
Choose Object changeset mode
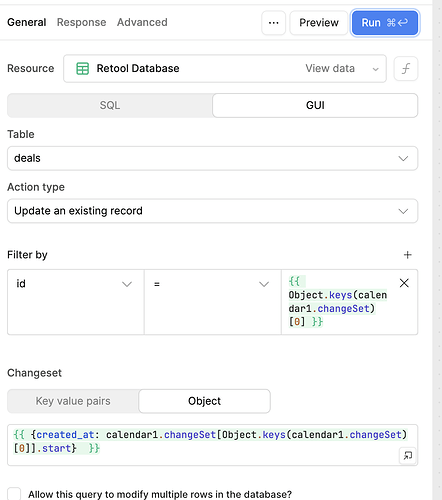(204, 401)
